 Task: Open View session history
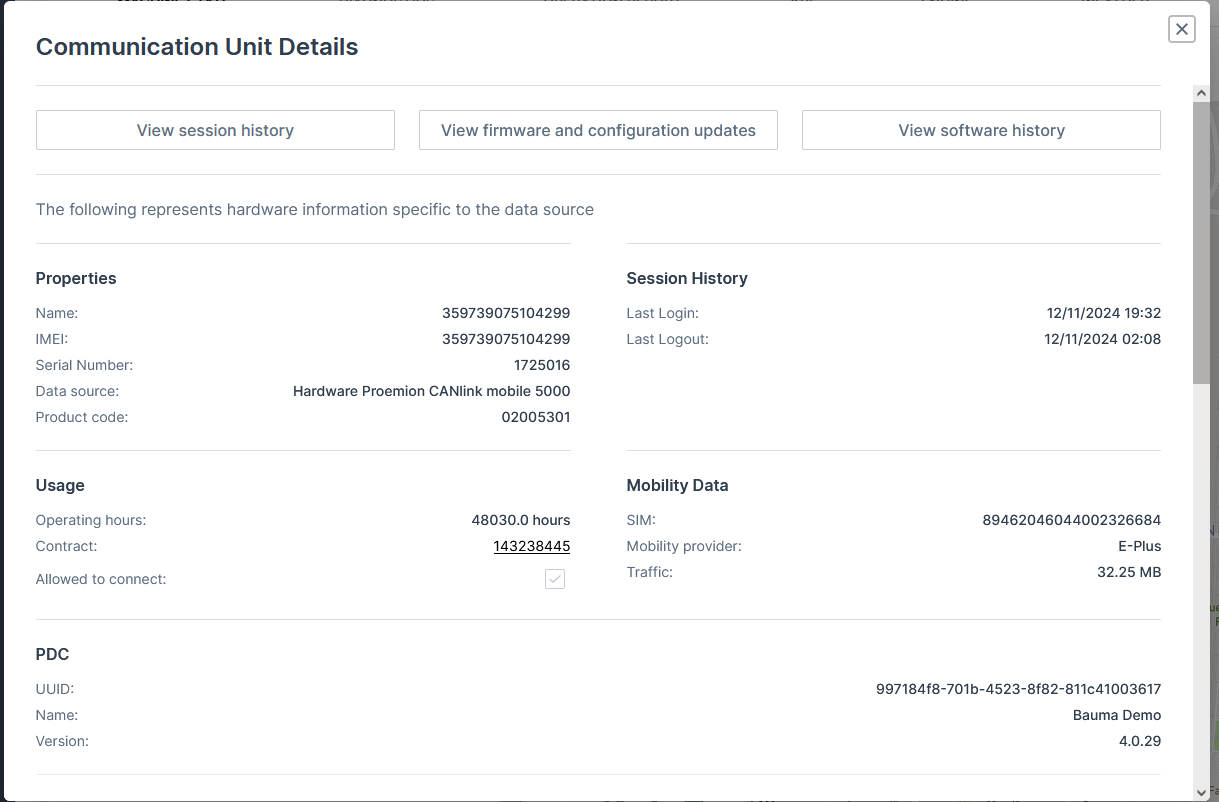[x=215, y=130]
